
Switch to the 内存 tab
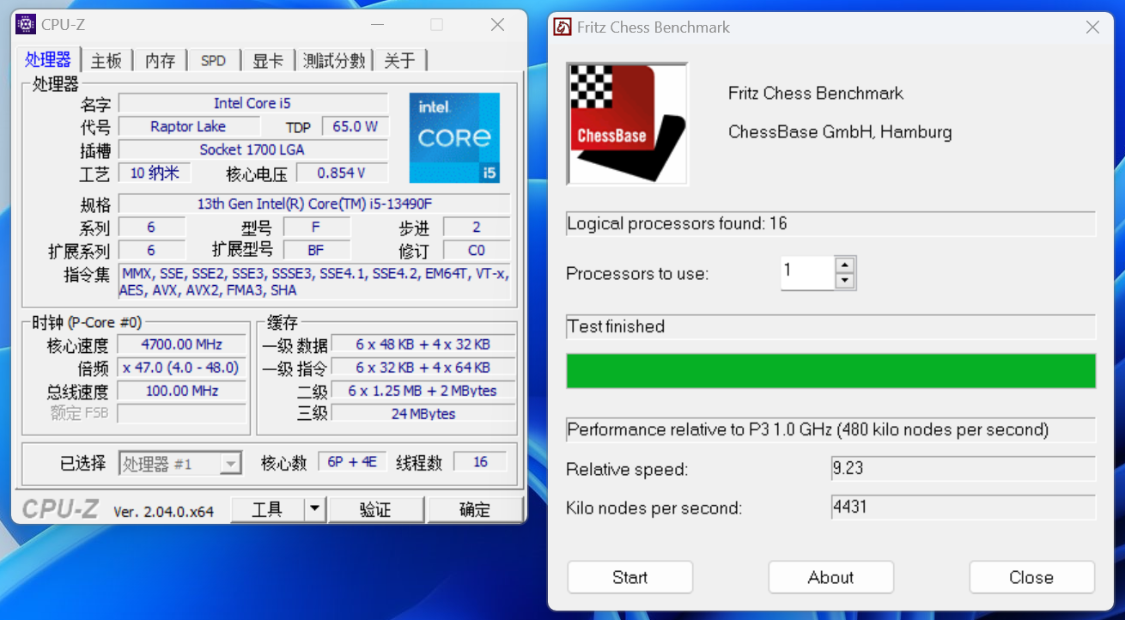point(160,61)
